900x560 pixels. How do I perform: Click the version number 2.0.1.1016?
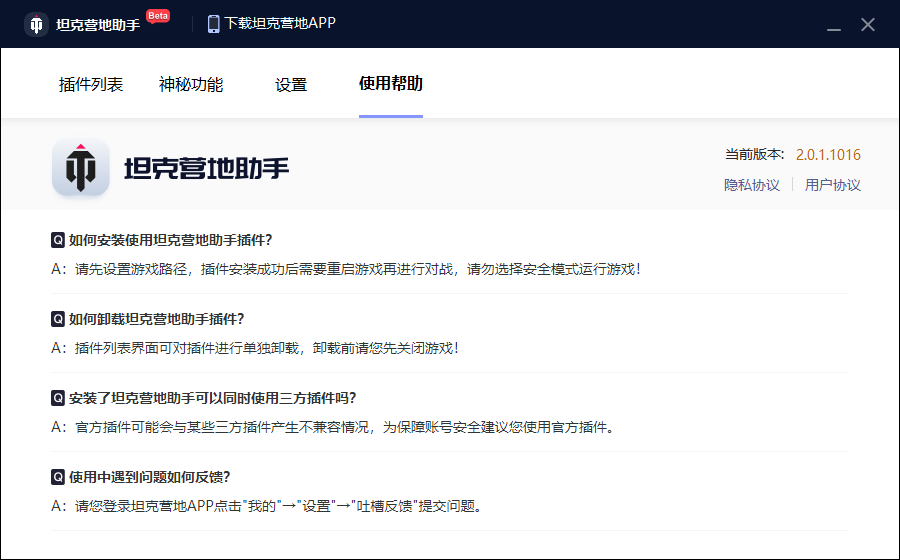point(828,154)
